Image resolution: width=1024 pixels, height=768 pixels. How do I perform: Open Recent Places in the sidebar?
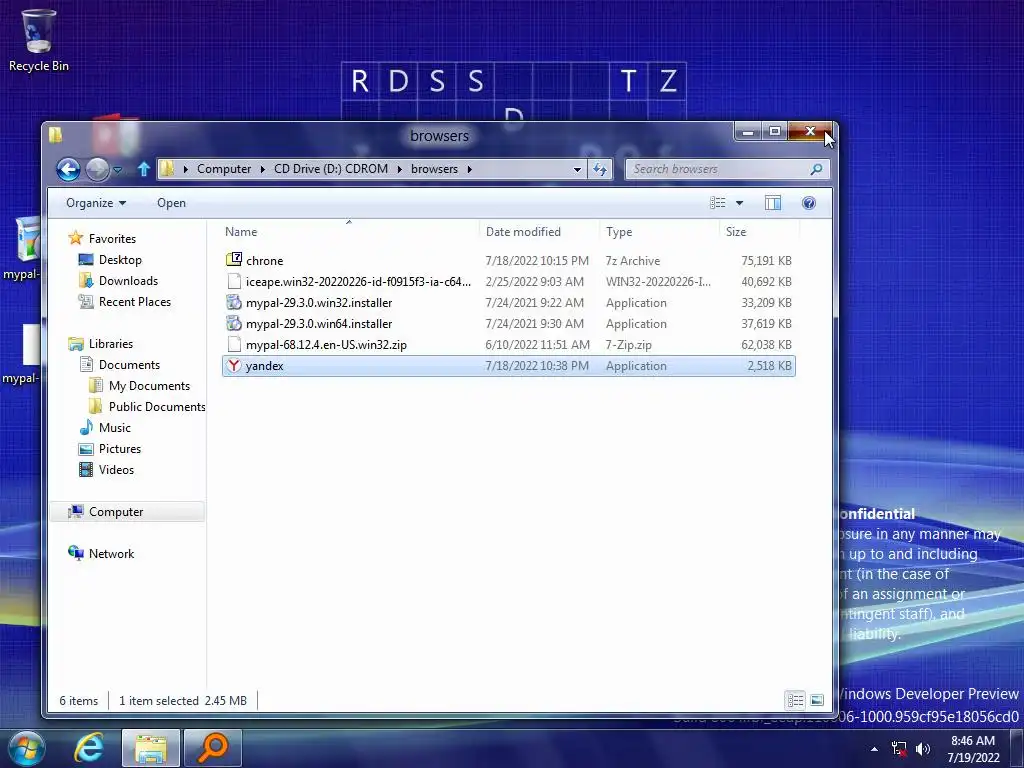point(135,302)
